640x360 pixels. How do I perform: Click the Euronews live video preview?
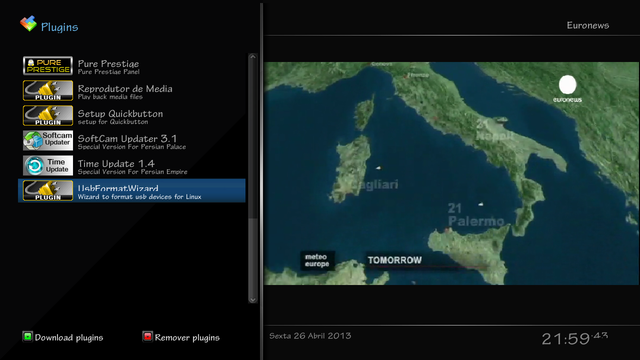click(451, 173)
